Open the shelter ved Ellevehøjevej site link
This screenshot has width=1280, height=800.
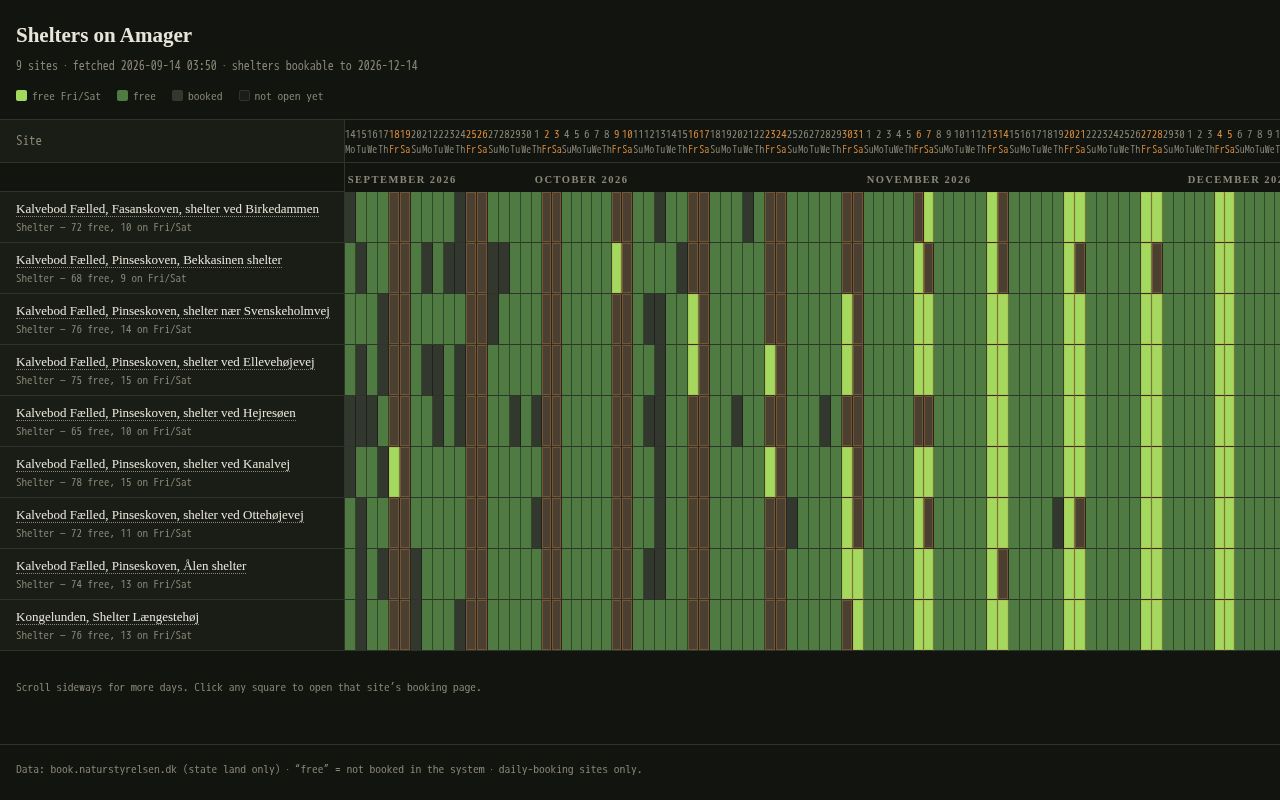pyautogui.click(x=165, y=362)
